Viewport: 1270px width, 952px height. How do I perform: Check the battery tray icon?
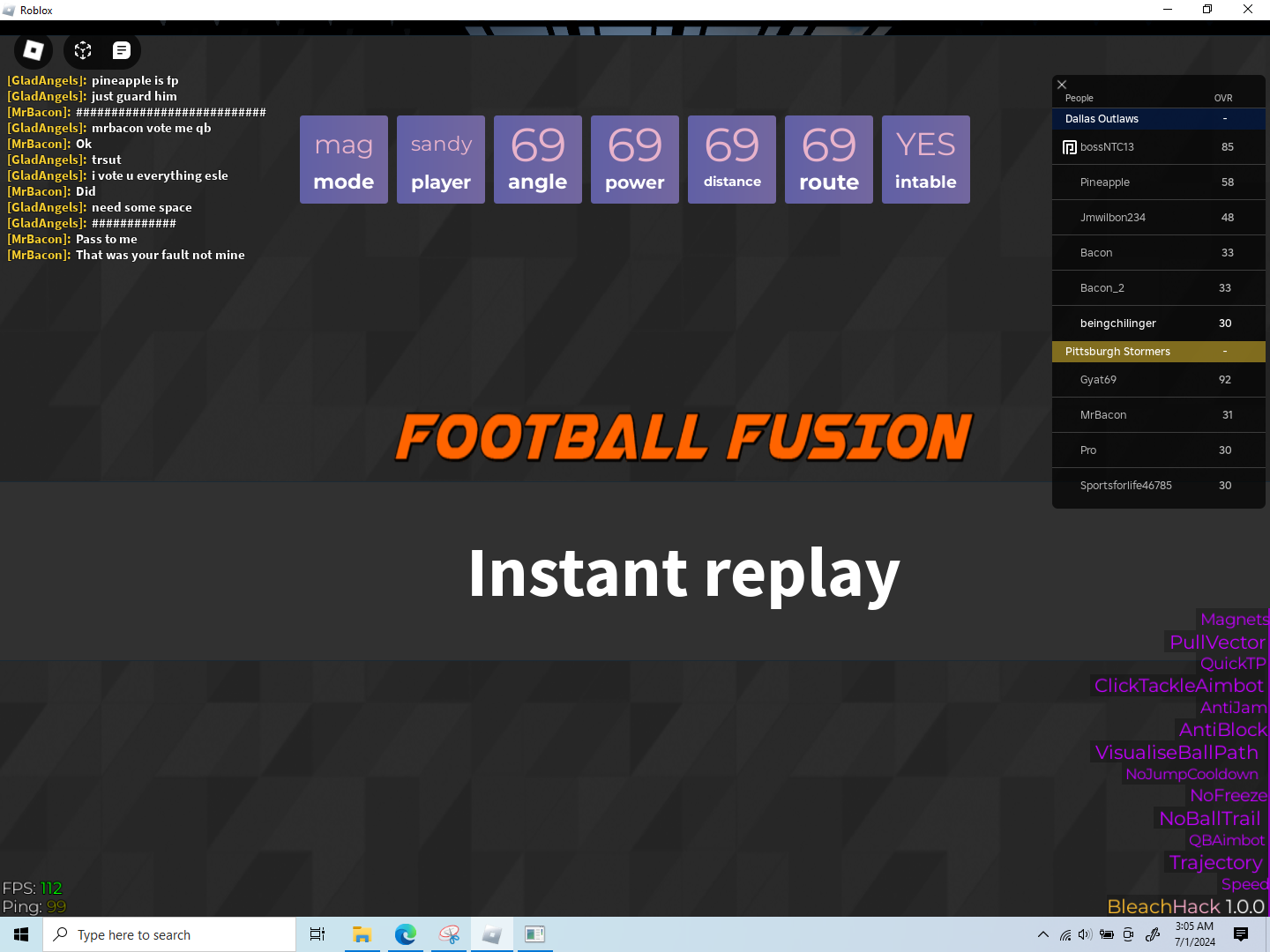(x=1107, y=934)
